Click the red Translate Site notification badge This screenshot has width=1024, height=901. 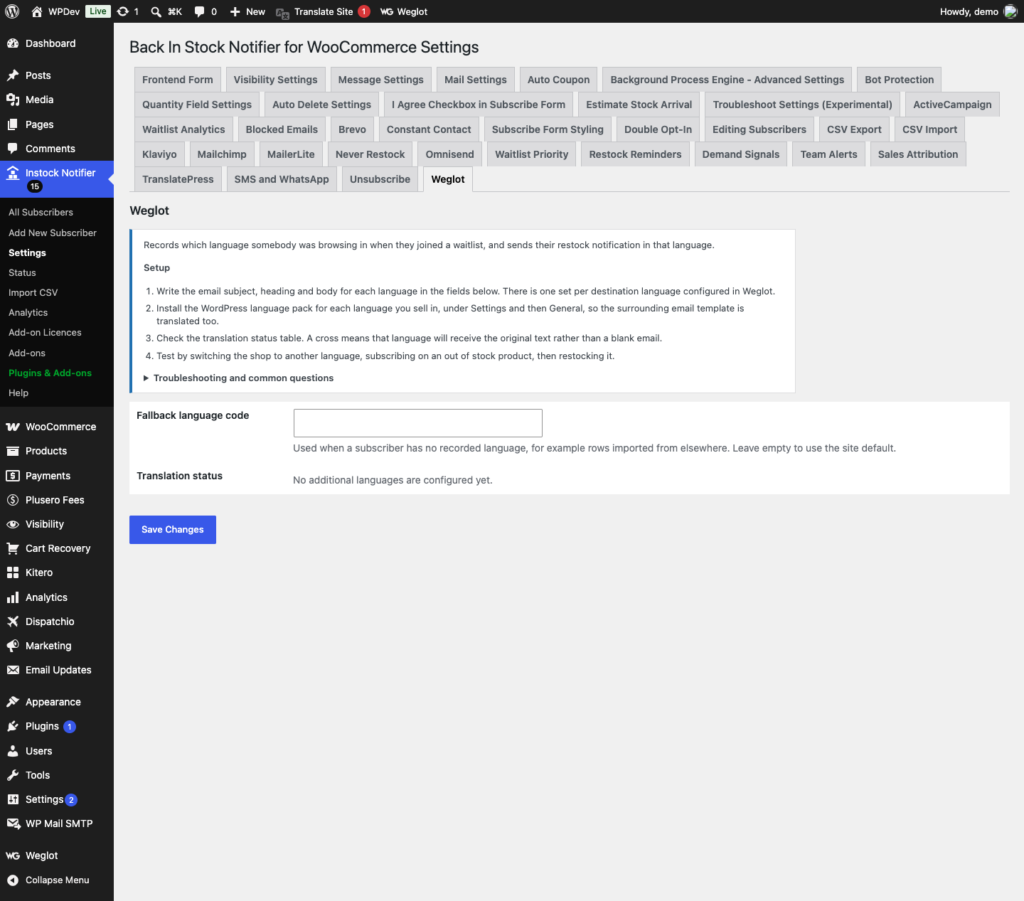364,12
